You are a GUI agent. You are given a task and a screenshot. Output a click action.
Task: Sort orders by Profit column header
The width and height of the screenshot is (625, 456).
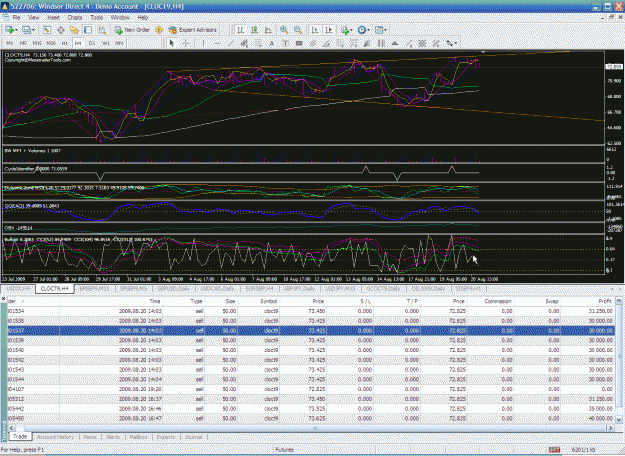(x=605, y=301)
